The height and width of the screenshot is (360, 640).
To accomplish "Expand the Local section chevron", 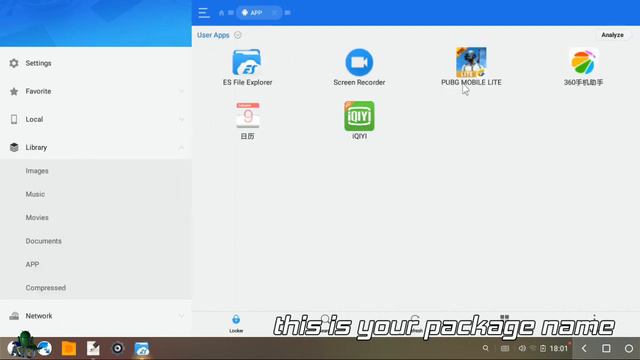I will (x=181, y=119).
